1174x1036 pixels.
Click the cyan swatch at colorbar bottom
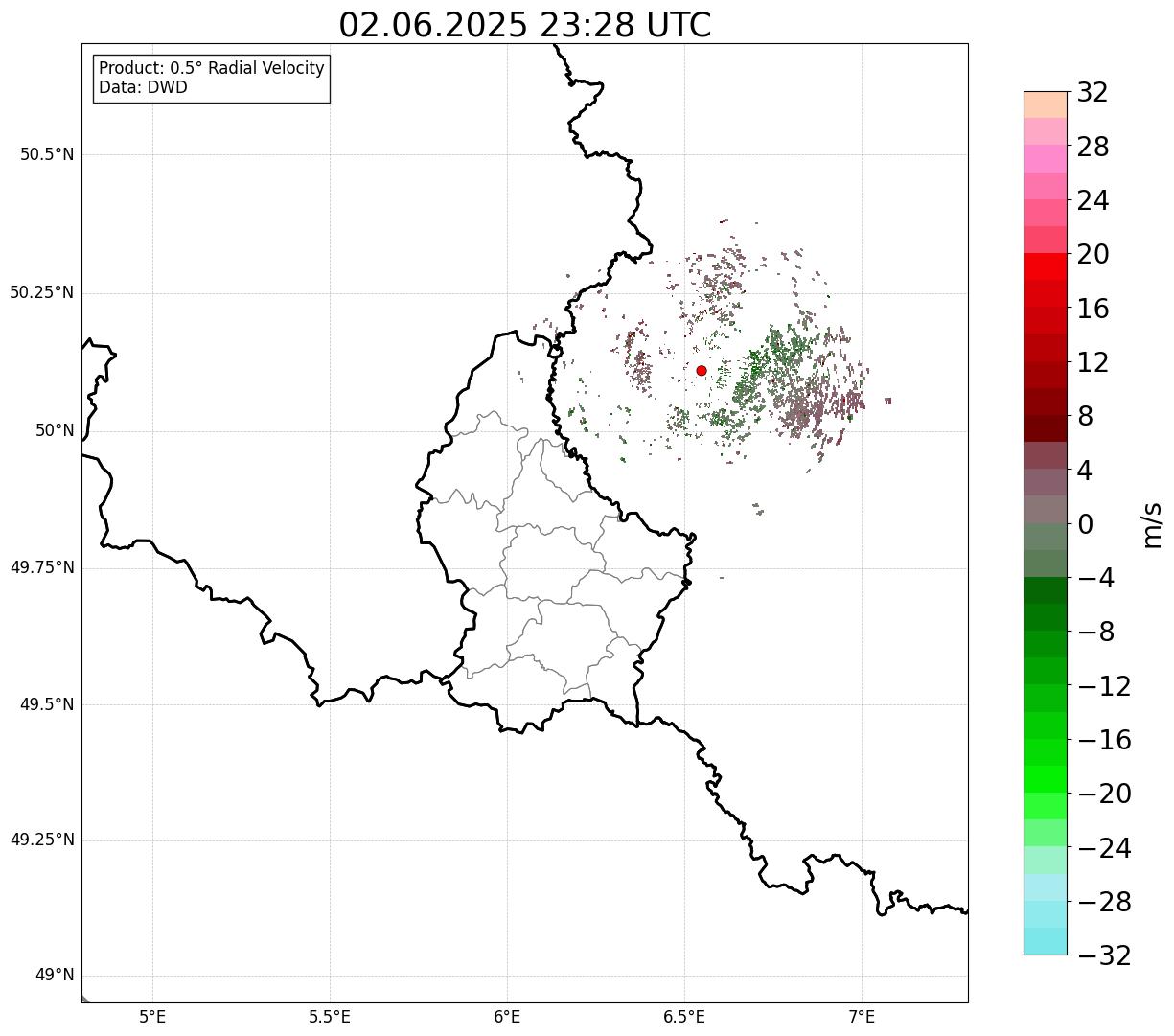[1046, 941]
